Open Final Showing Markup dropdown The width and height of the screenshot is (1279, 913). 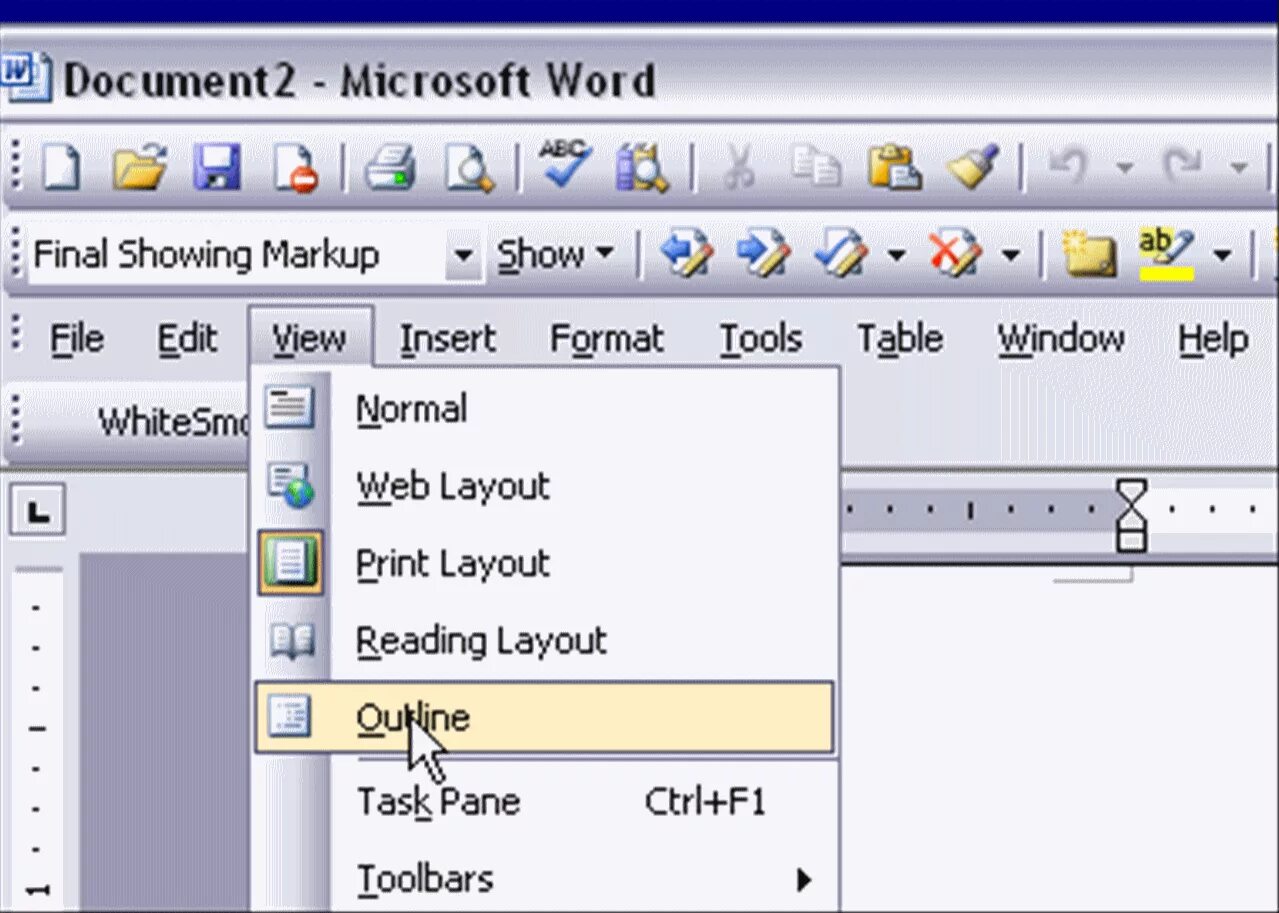[462, 256]
